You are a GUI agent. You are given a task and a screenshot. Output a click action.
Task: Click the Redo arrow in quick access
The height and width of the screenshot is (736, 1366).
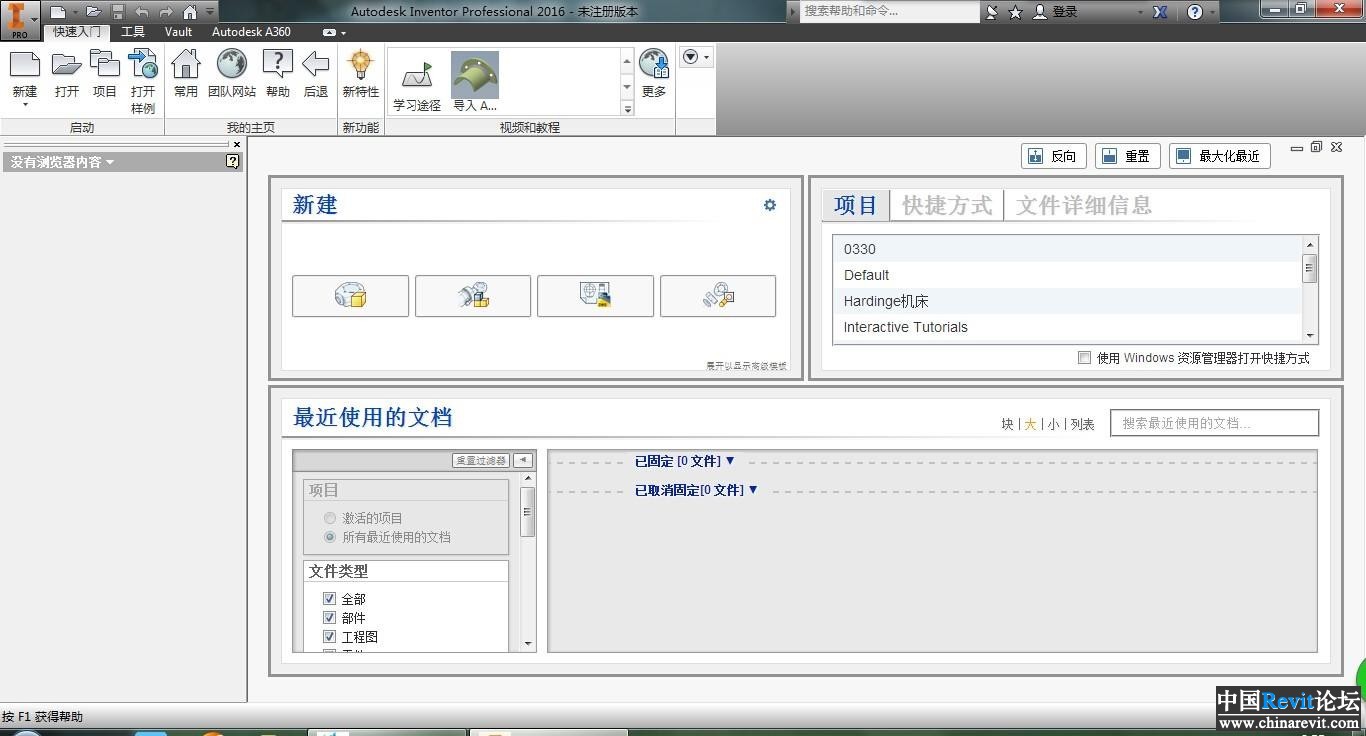click(x=166, y=12)
